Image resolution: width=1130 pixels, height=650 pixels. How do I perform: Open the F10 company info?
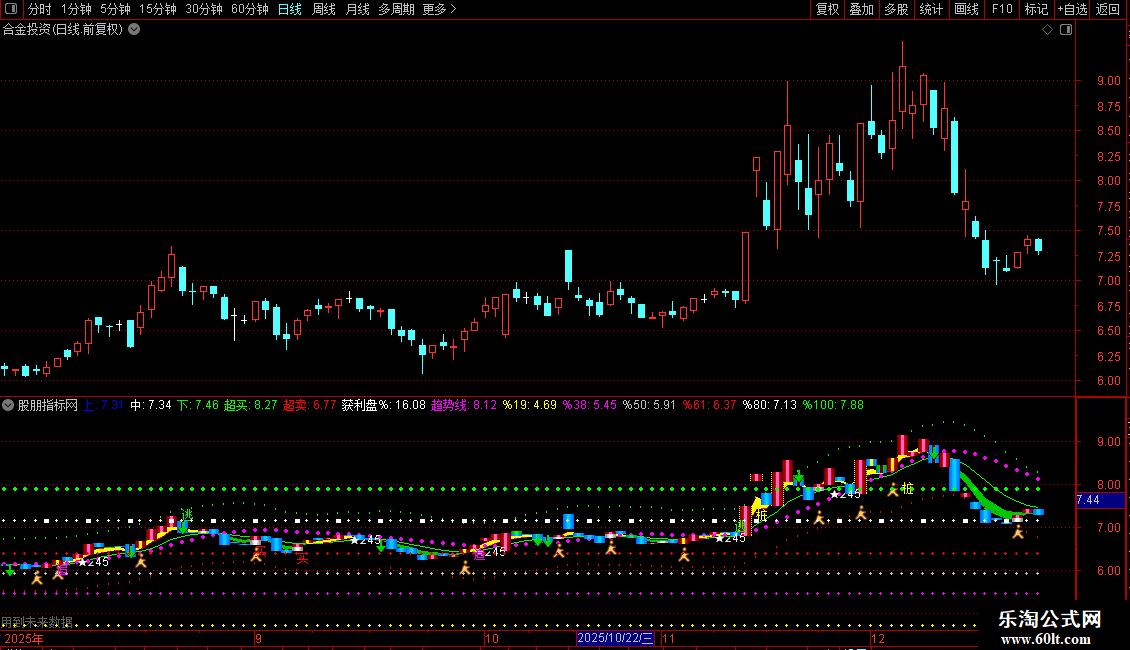pyautogui.click(x=1002, y=9)
